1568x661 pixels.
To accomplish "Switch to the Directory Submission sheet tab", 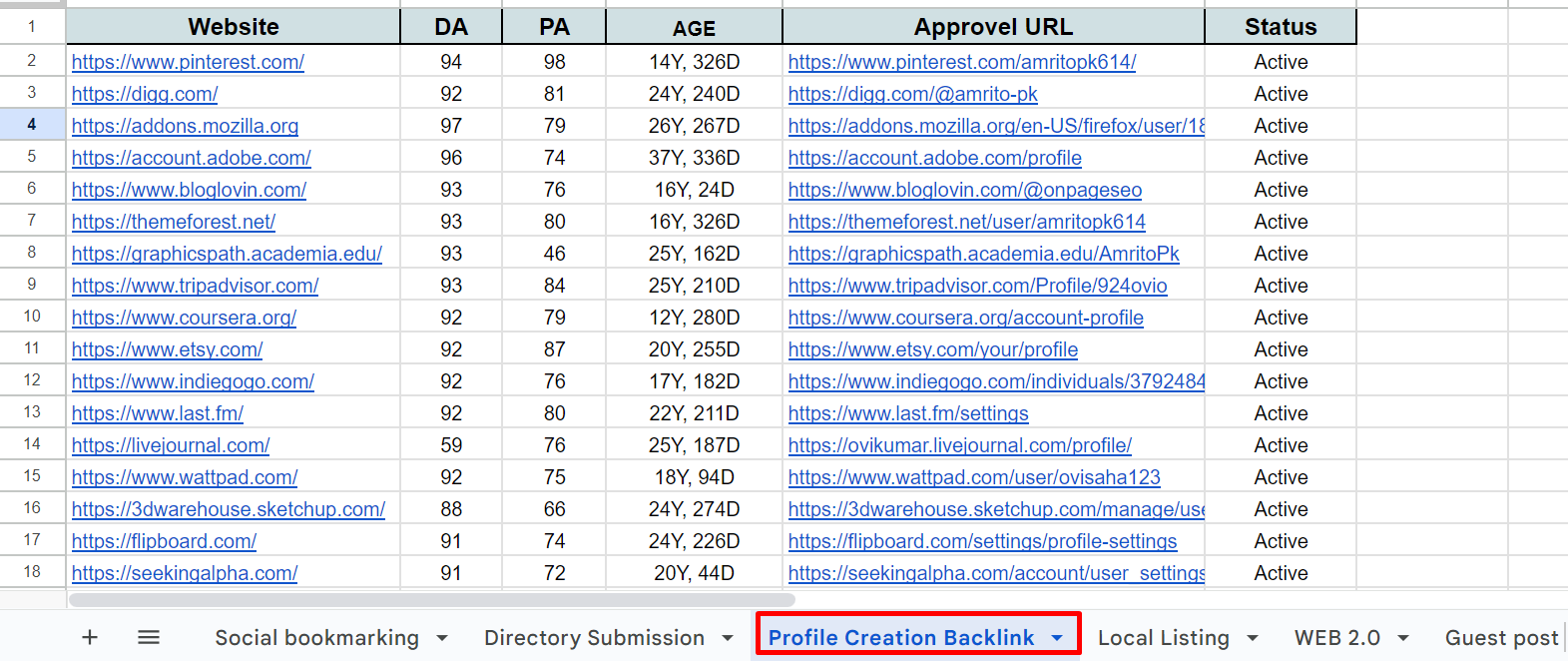I will pyautogui.click(x=594, y=638).
